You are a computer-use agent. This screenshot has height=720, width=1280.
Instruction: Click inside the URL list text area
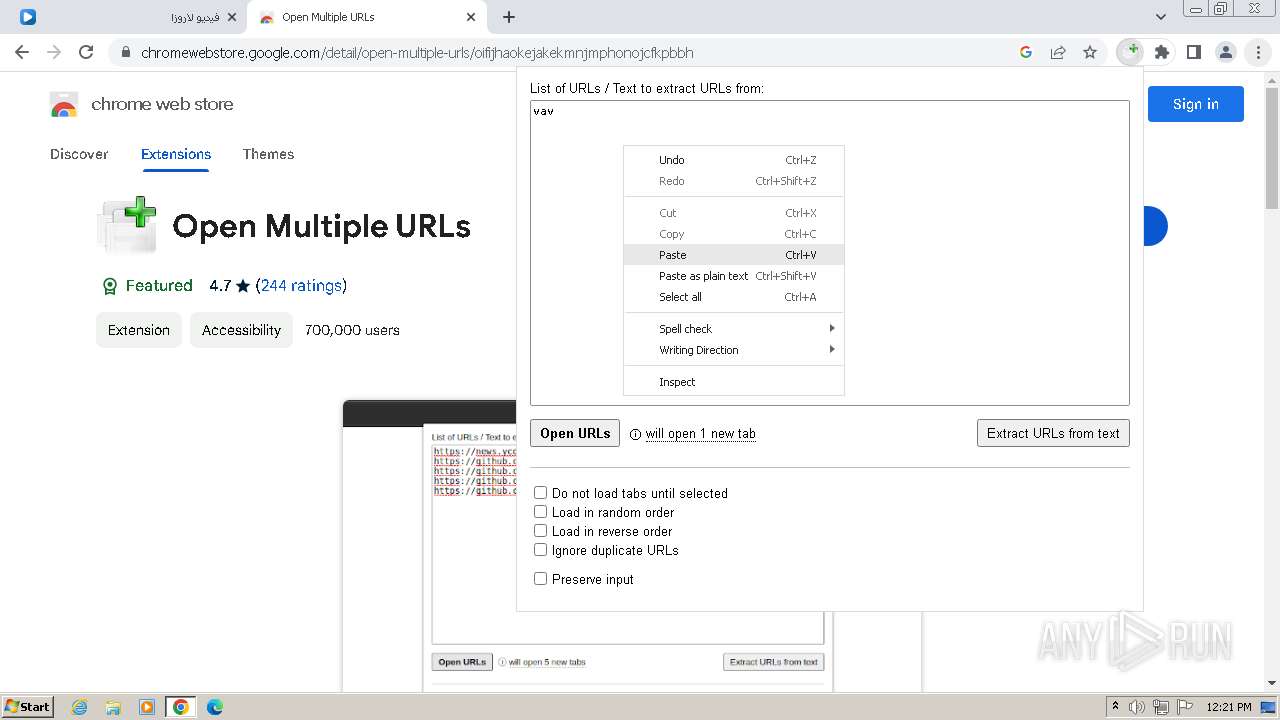coord(830,253)
